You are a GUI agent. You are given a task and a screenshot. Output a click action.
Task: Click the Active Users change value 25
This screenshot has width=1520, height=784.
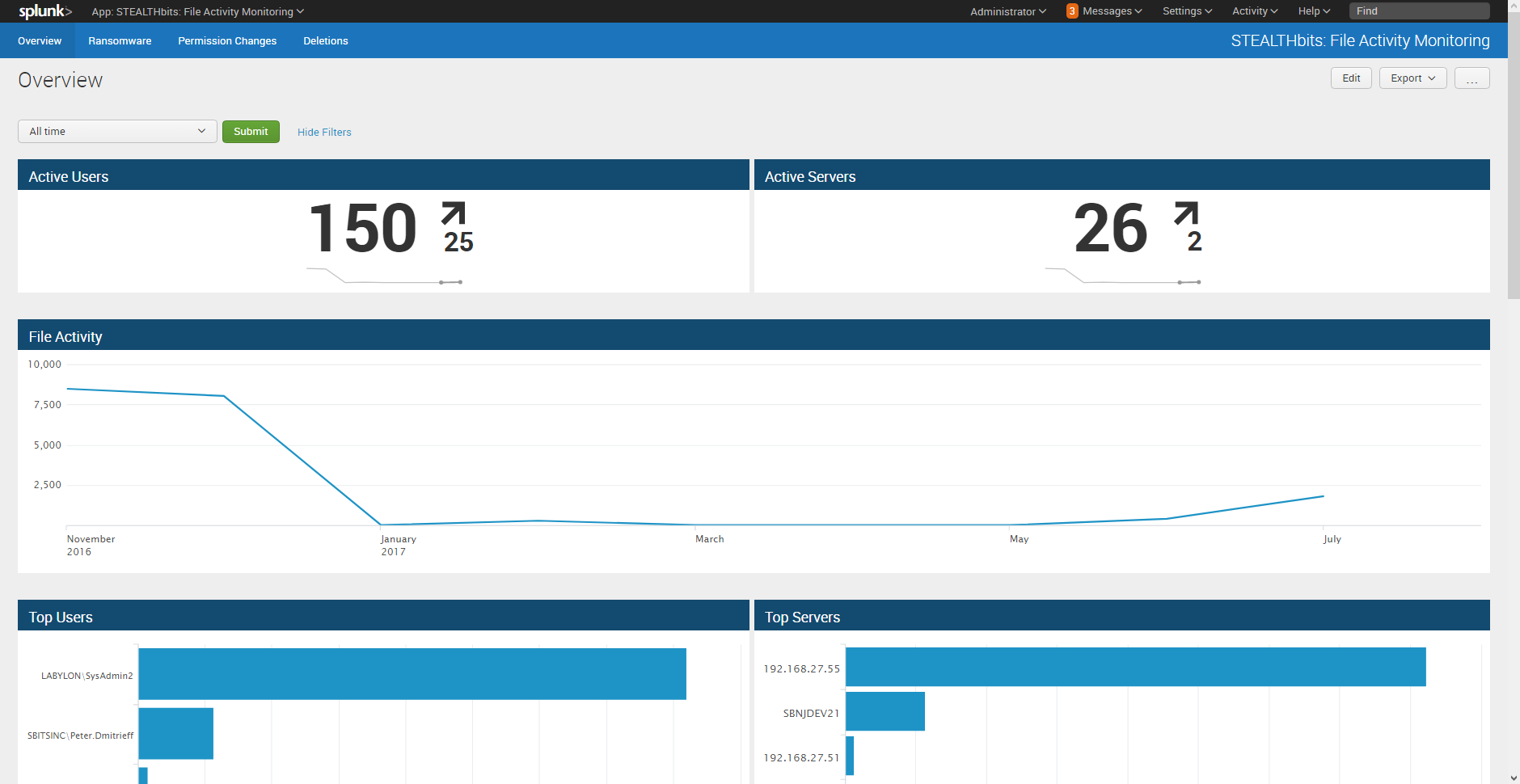(458, 242)
